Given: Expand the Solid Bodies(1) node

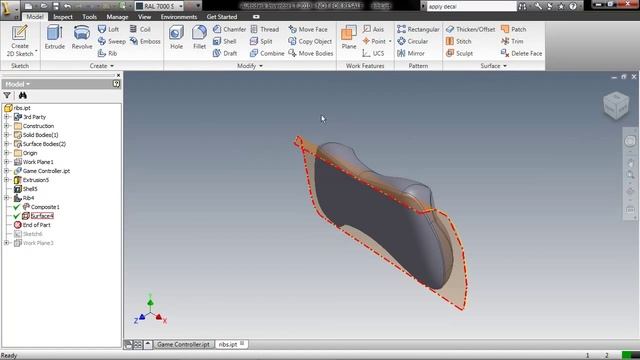Looking at the screenshot, I should 7,135.
